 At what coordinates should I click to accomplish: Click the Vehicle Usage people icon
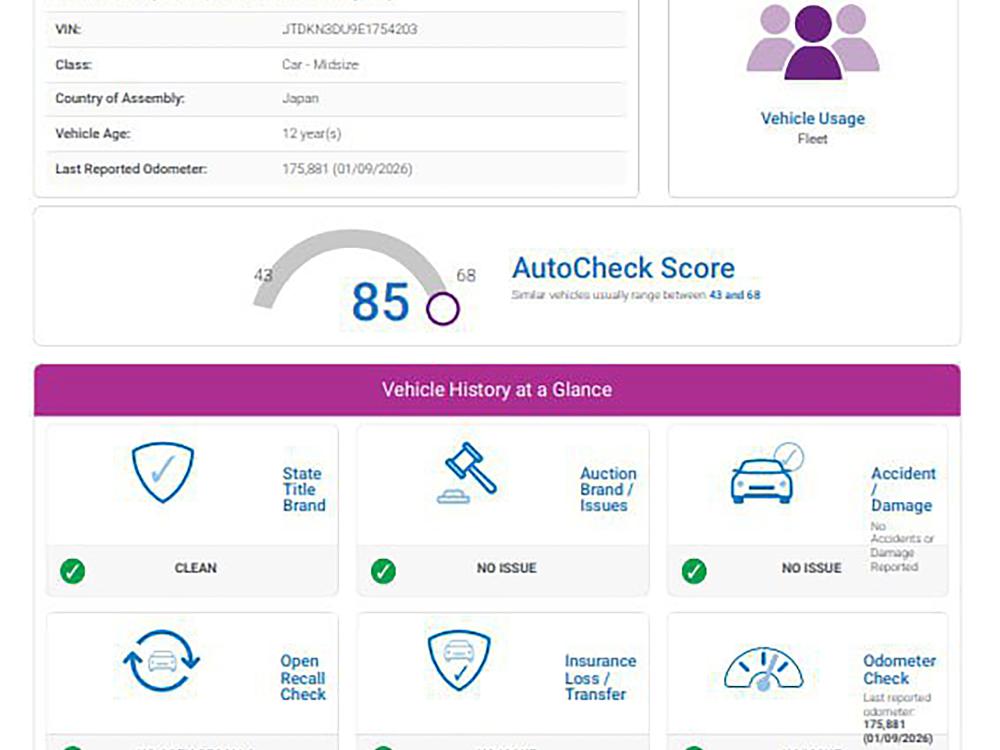tap(812, 42)
